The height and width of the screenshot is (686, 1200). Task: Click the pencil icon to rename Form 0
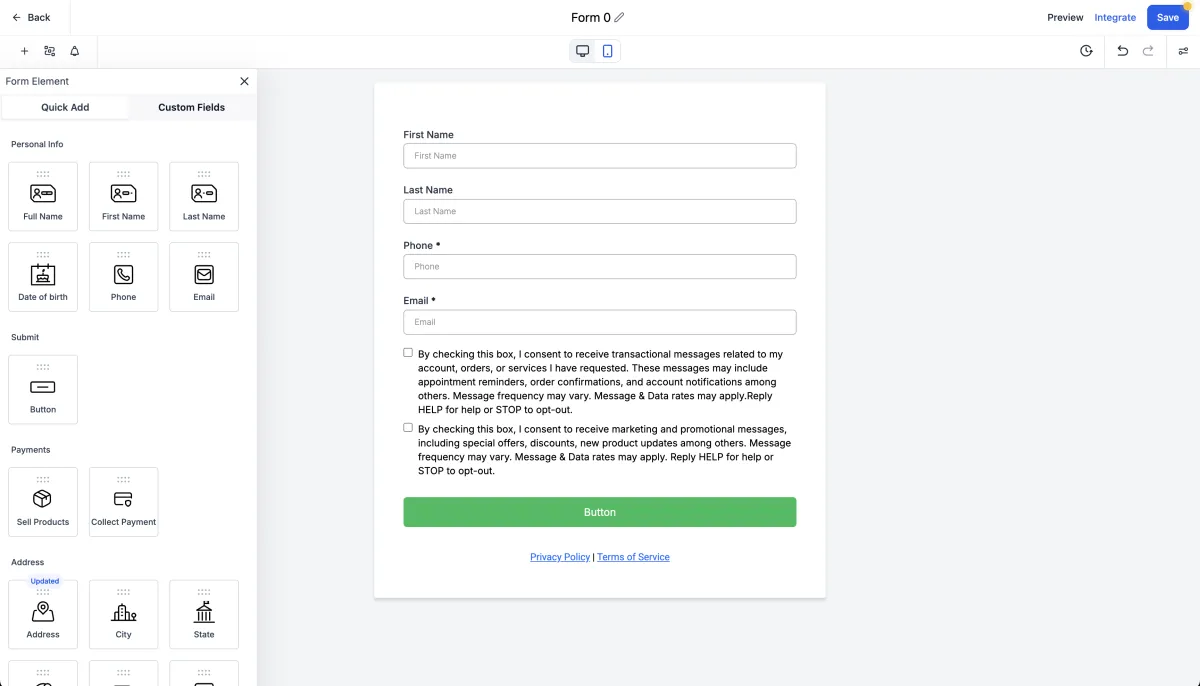click(619, 17)
